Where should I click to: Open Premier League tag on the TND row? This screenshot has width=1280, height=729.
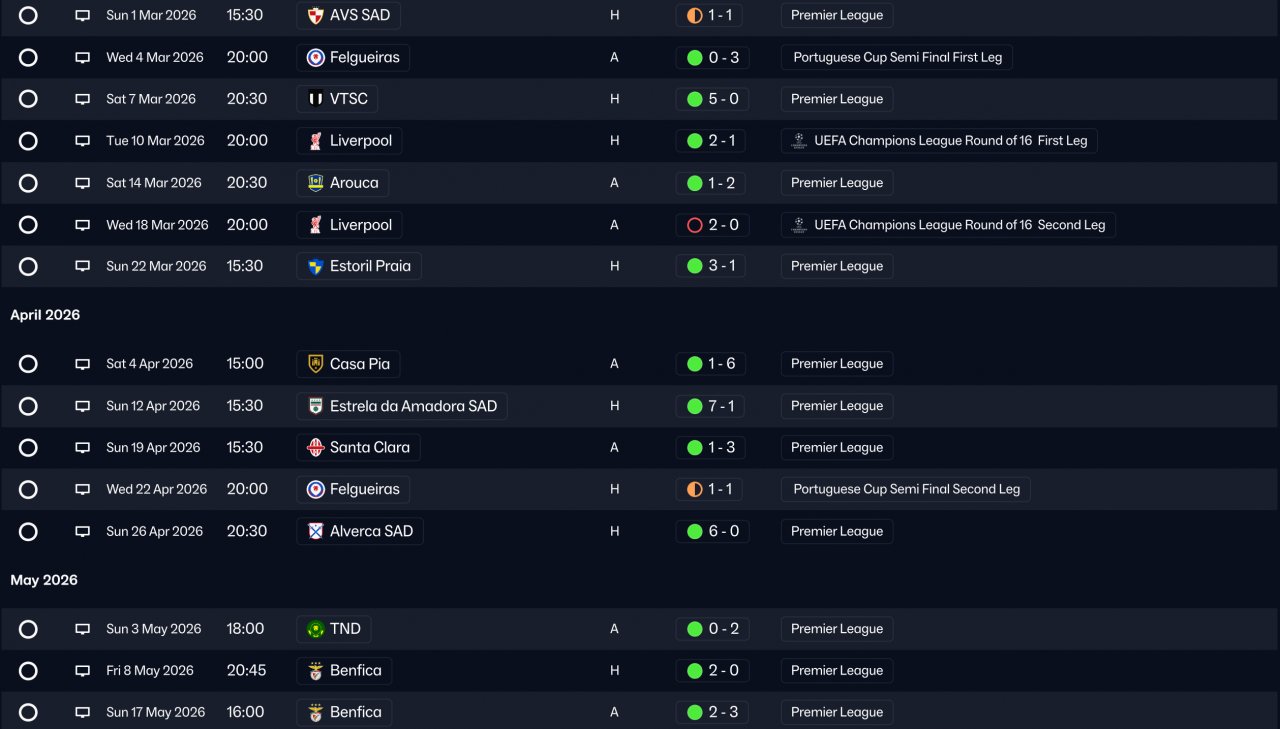pyautogui.click(x=837, y=629)
